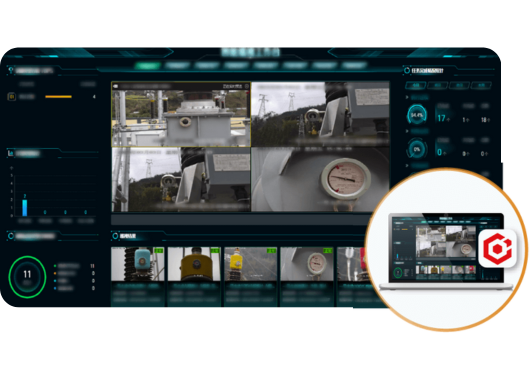
Task: Open the pressure gauge thumbnail in the bottom strip
Action: point(307,264)
